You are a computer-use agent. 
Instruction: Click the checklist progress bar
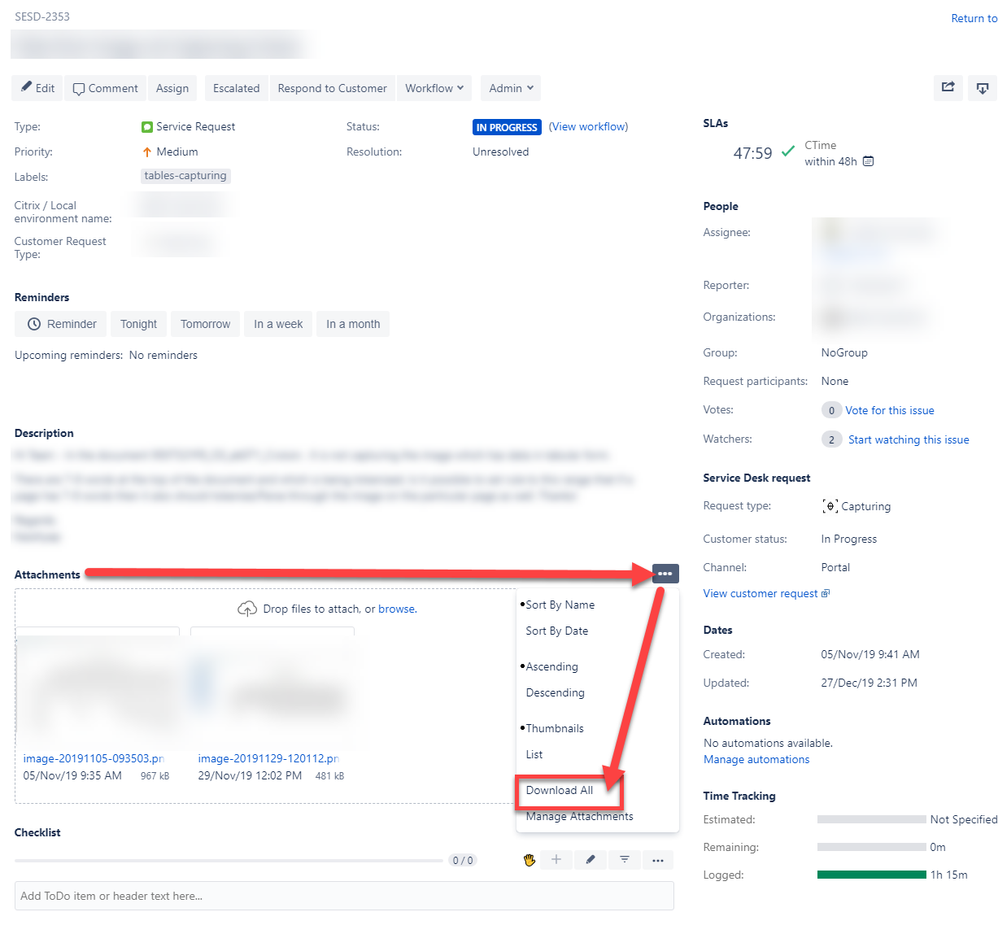(x=228, y=861)
